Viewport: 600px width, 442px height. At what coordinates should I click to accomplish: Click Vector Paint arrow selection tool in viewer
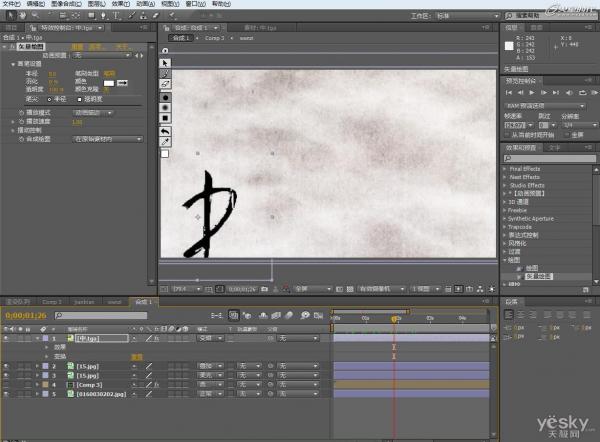tap(165, 63)
